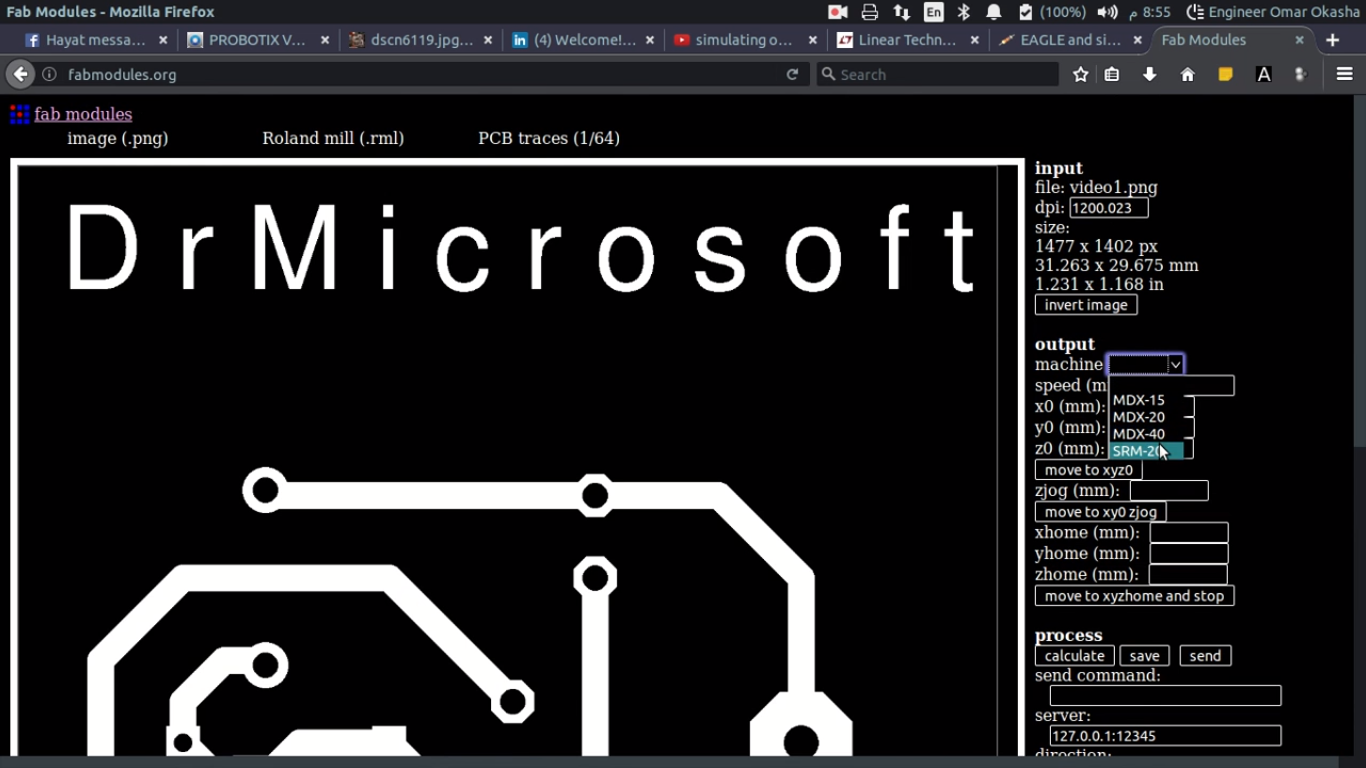Focus the server address input field
Viewport: 1366px width, 768px height.
pyautogui.click(x=1165, y=736)
